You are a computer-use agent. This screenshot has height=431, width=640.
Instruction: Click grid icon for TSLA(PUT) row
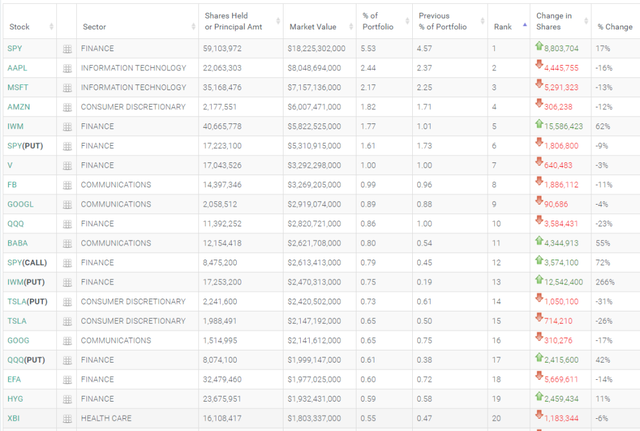[67, 302]
